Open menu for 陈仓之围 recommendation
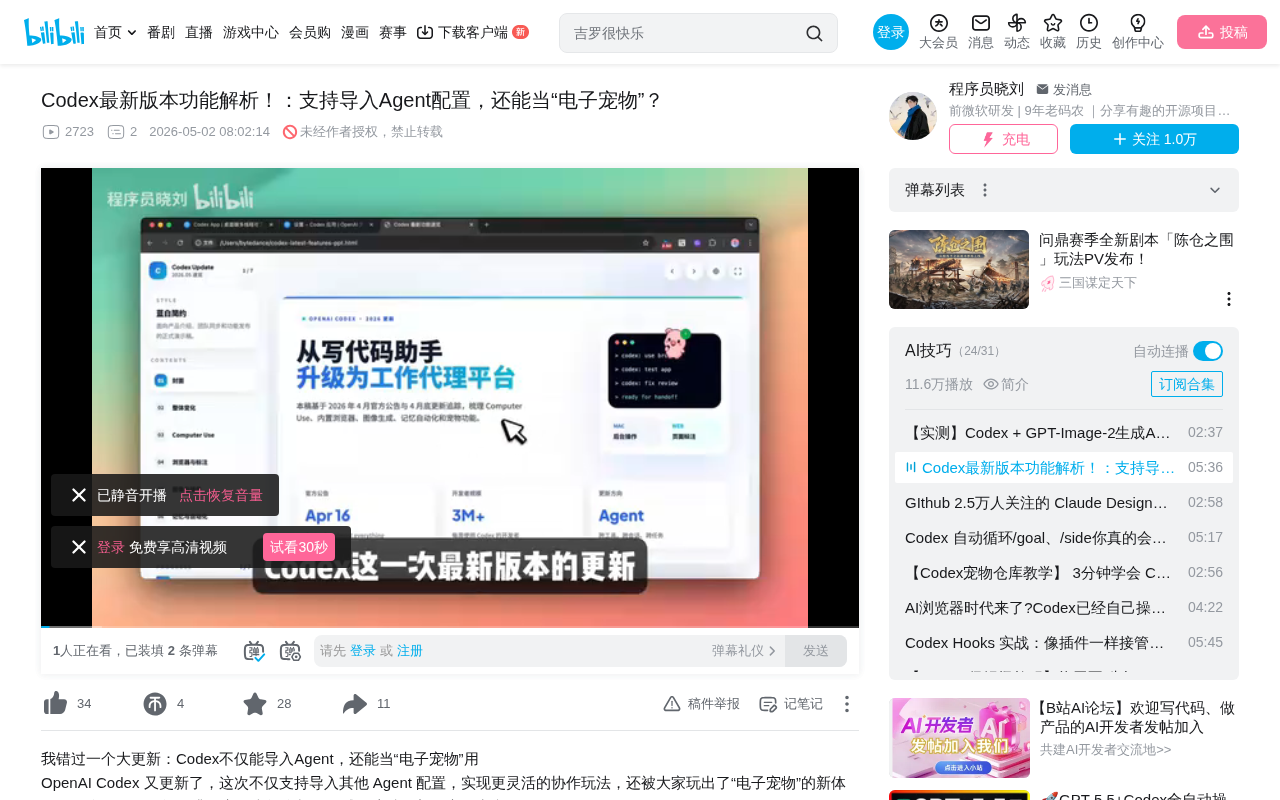 [1229, 299]
